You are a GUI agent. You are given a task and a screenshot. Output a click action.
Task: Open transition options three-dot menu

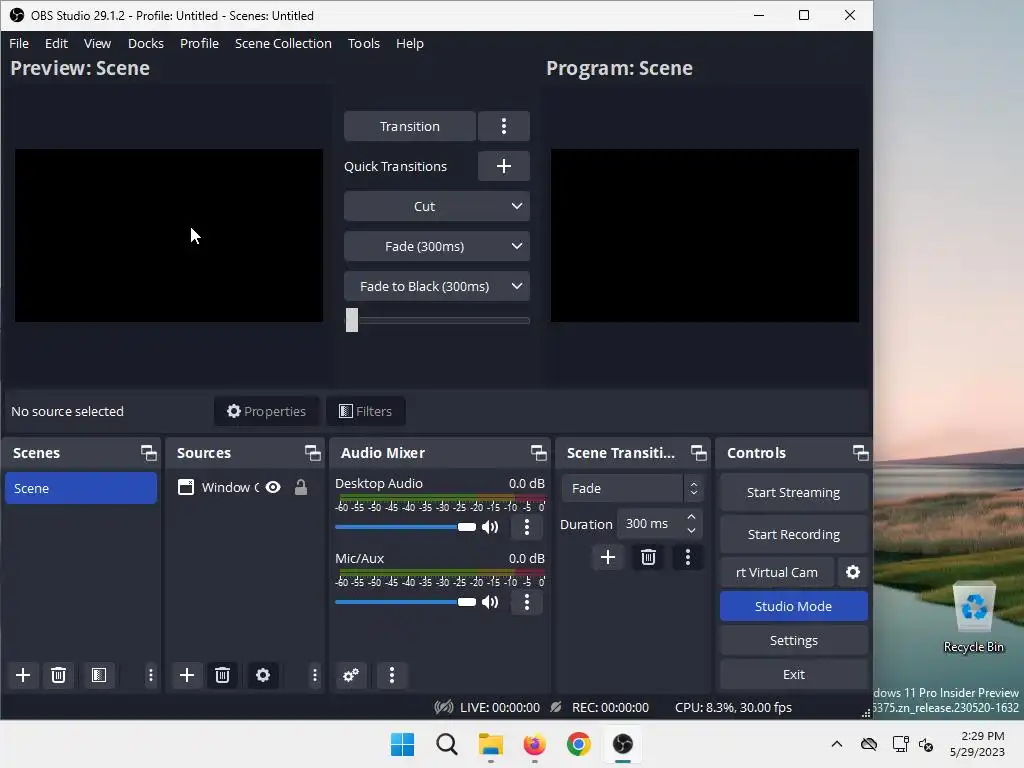[504, 126]
